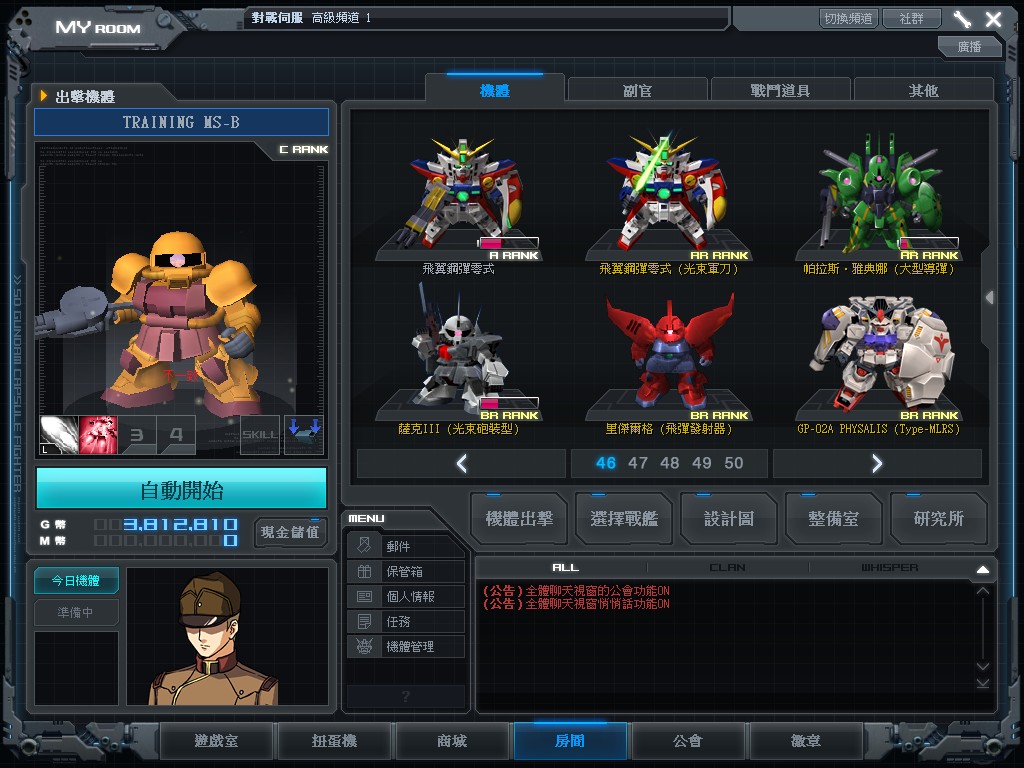The width and height of the screenshot is (1024, 768).
Task: Switch to the 機體 tab
Action: (494, 90)
